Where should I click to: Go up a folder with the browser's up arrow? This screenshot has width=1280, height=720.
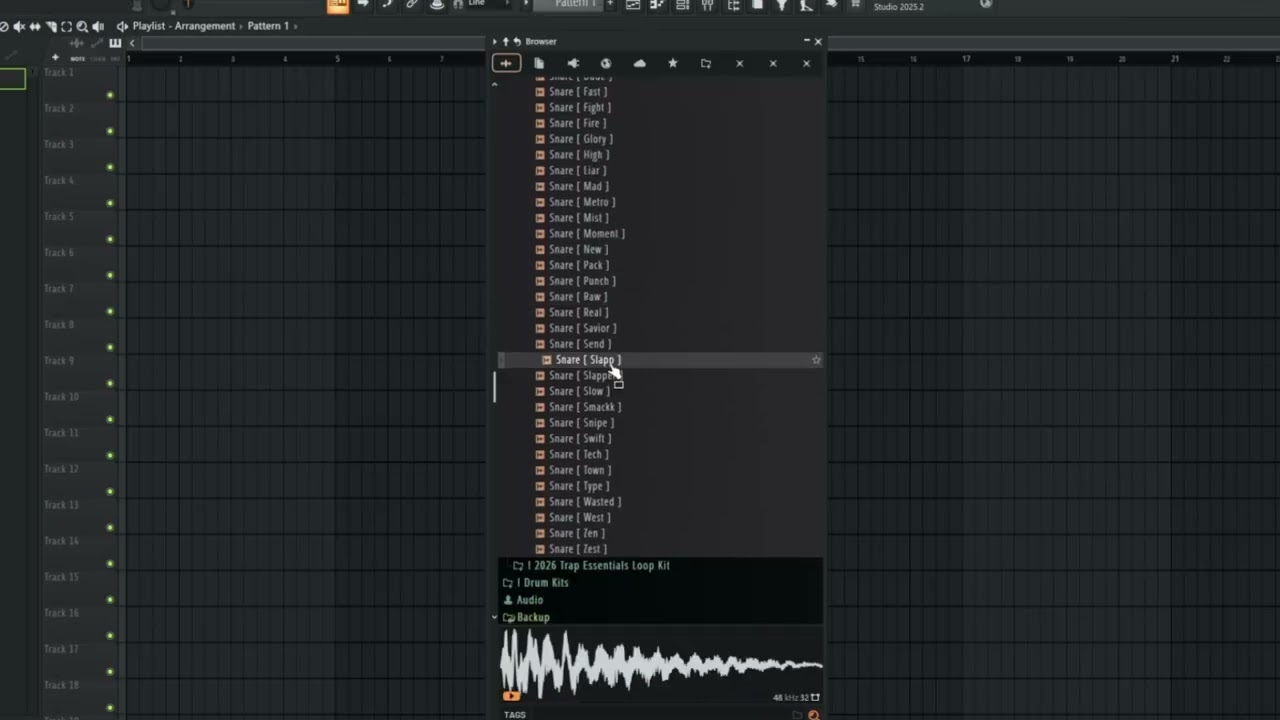505,42
